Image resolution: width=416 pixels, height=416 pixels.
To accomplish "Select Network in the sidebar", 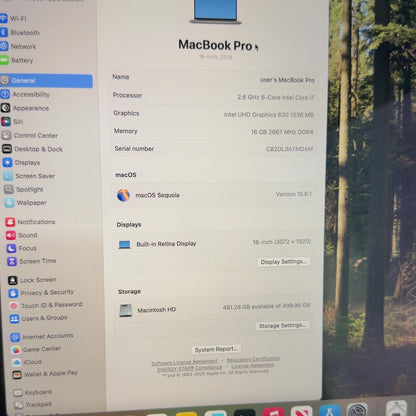I will click(x=18, y=46).
